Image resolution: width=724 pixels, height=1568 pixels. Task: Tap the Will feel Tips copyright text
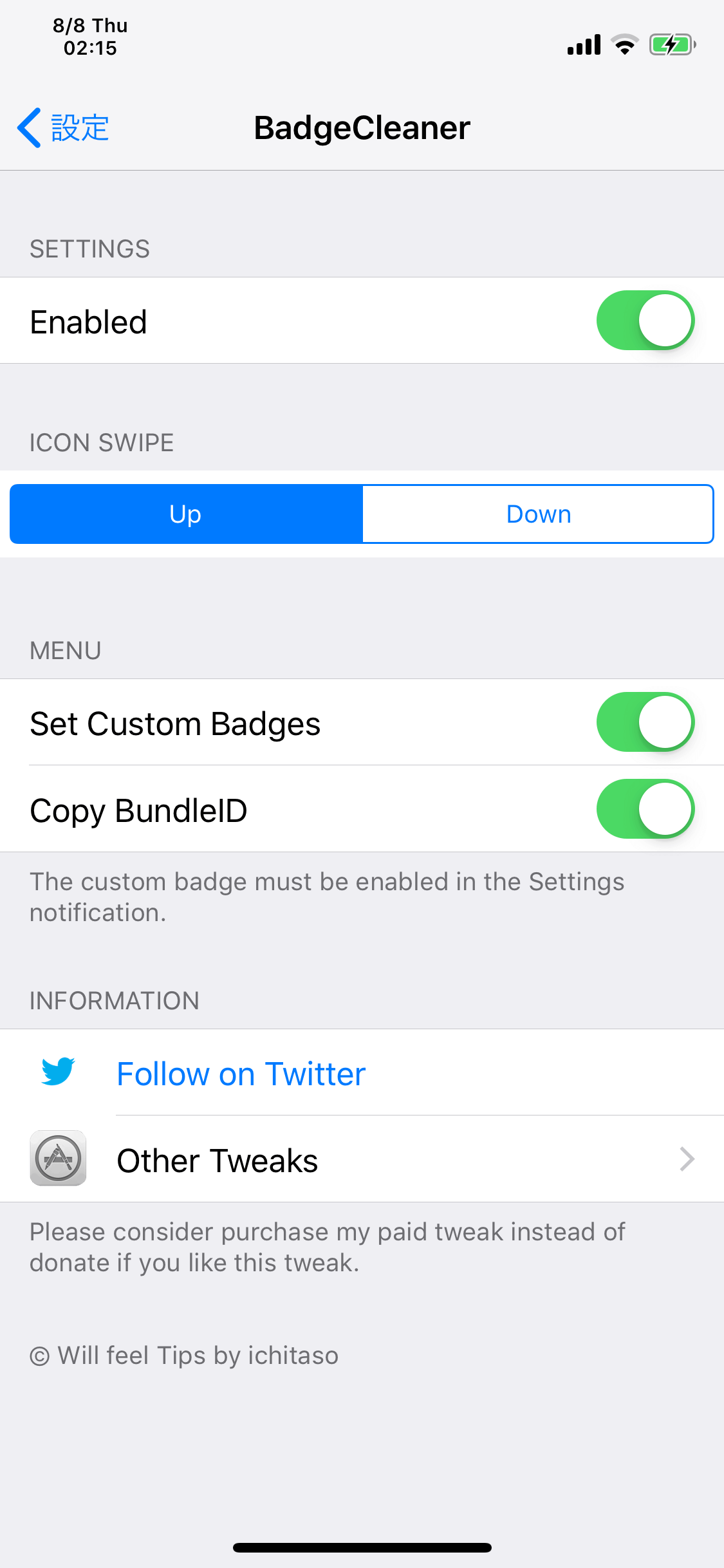[184, 1356]
